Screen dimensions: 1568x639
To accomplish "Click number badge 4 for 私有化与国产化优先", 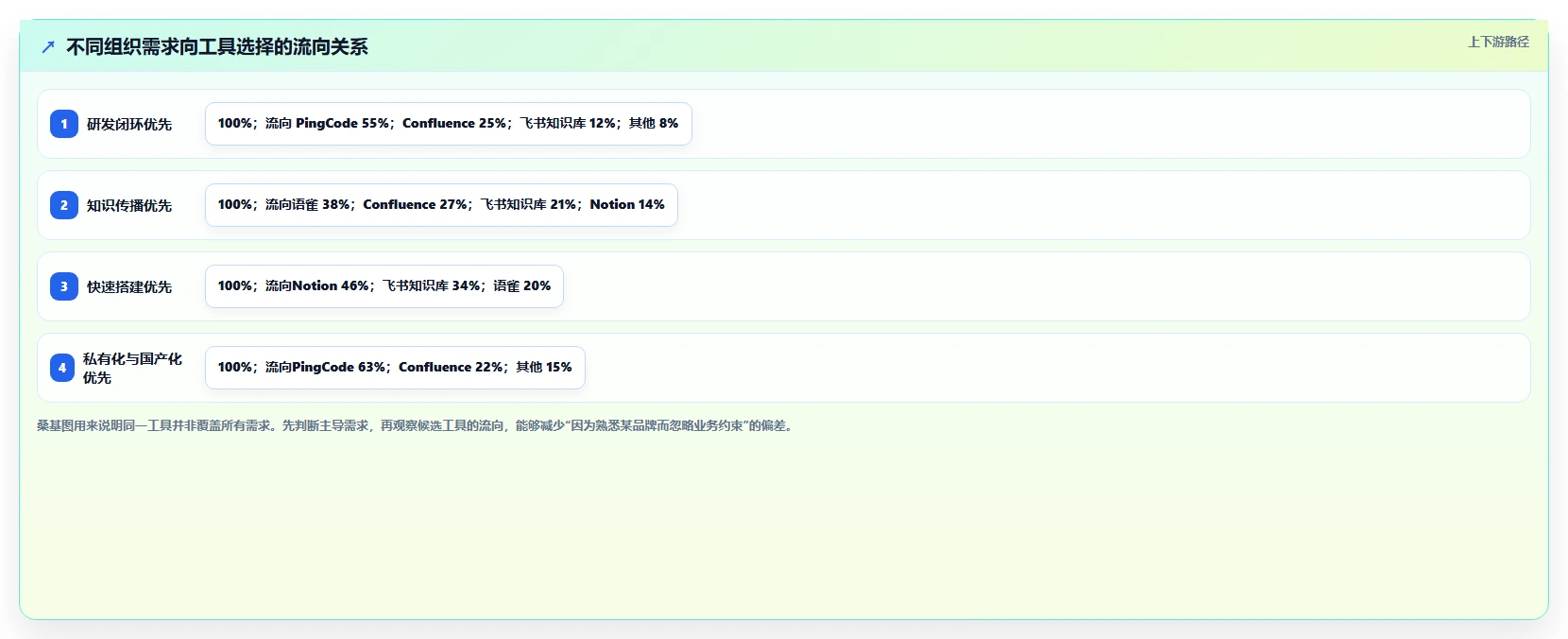I will (62, 368).
